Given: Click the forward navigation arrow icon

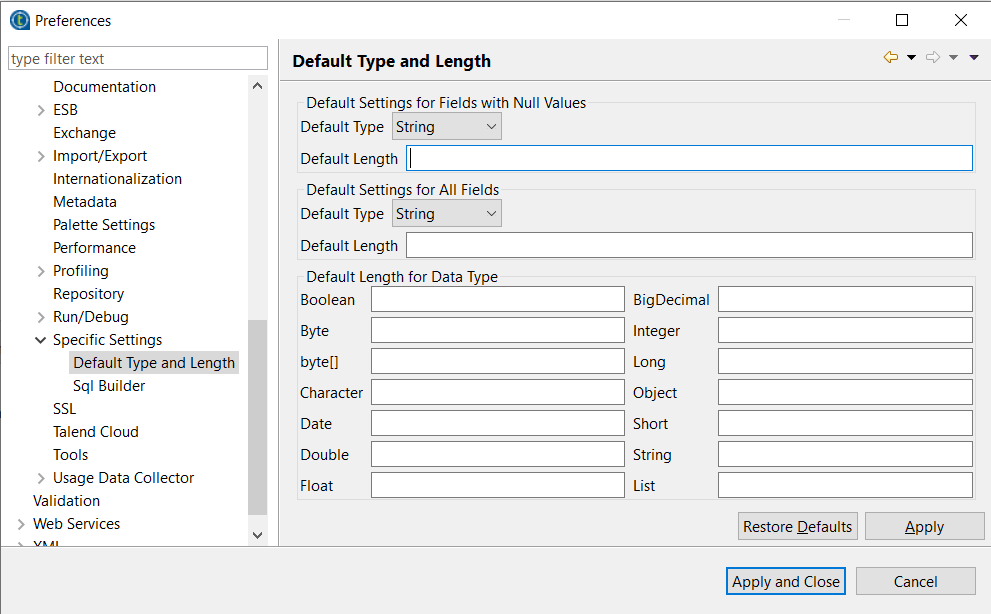Looking at the screenshot, I should [932, 58].
